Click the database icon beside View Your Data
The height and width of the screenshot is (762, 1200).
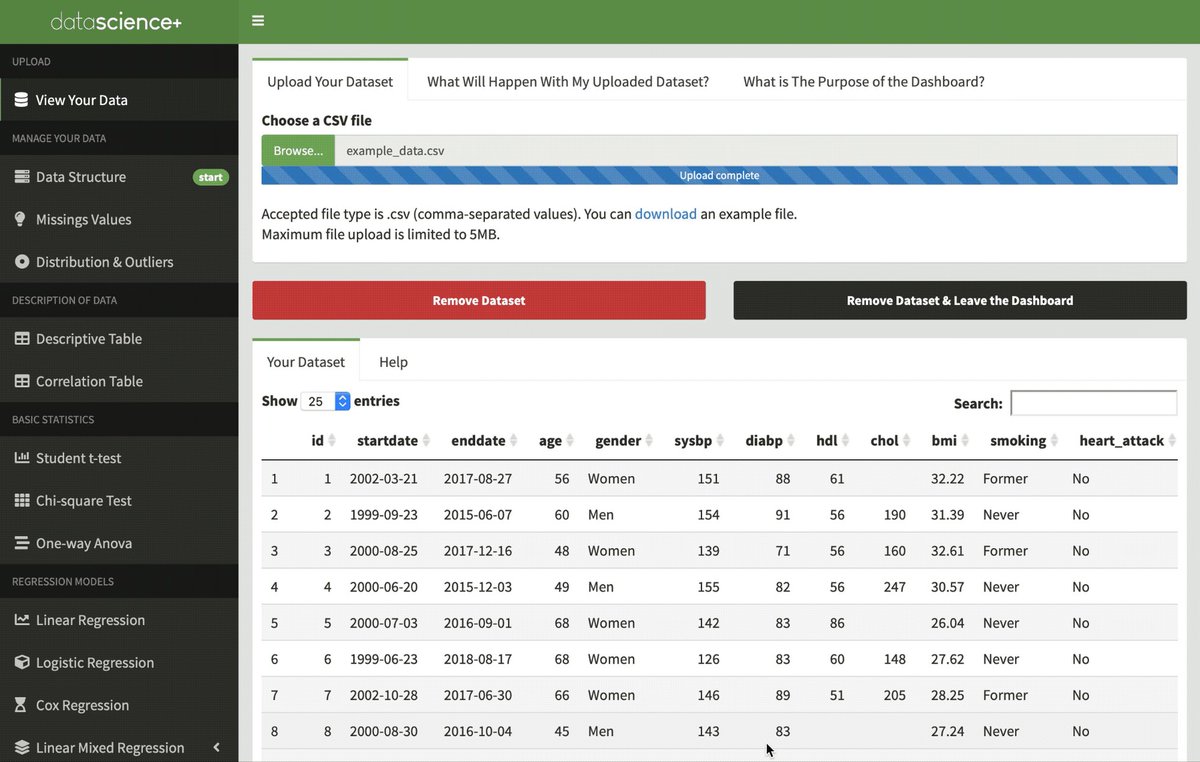[x=21, y=100]
